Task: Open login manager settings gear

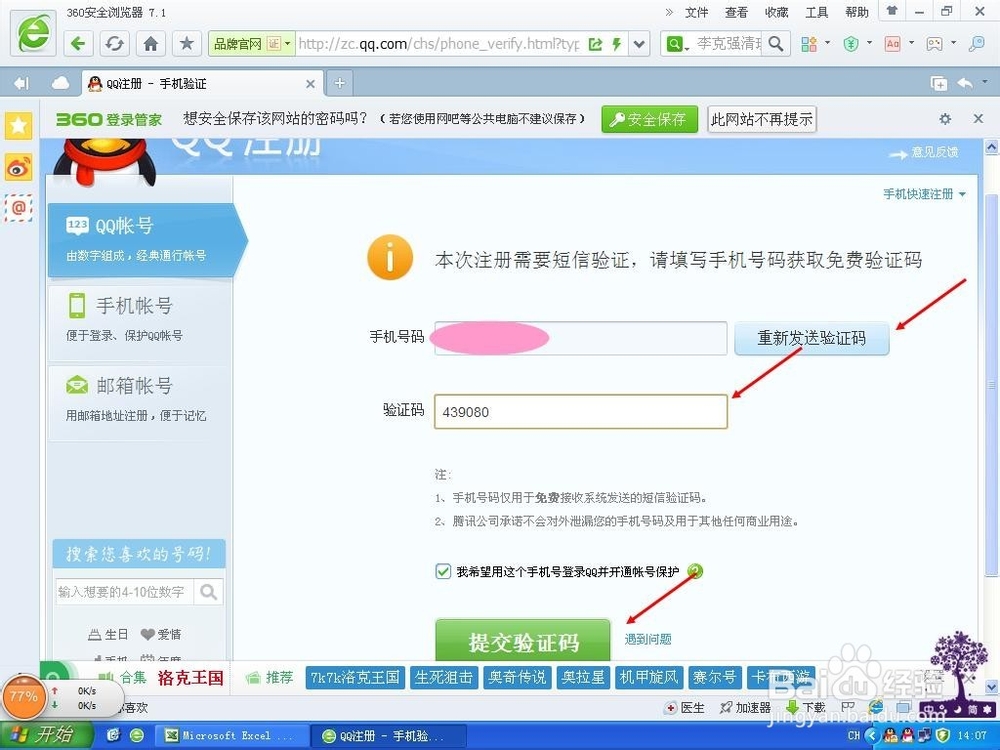Action: pyautogui.click(x=945, y=119)
